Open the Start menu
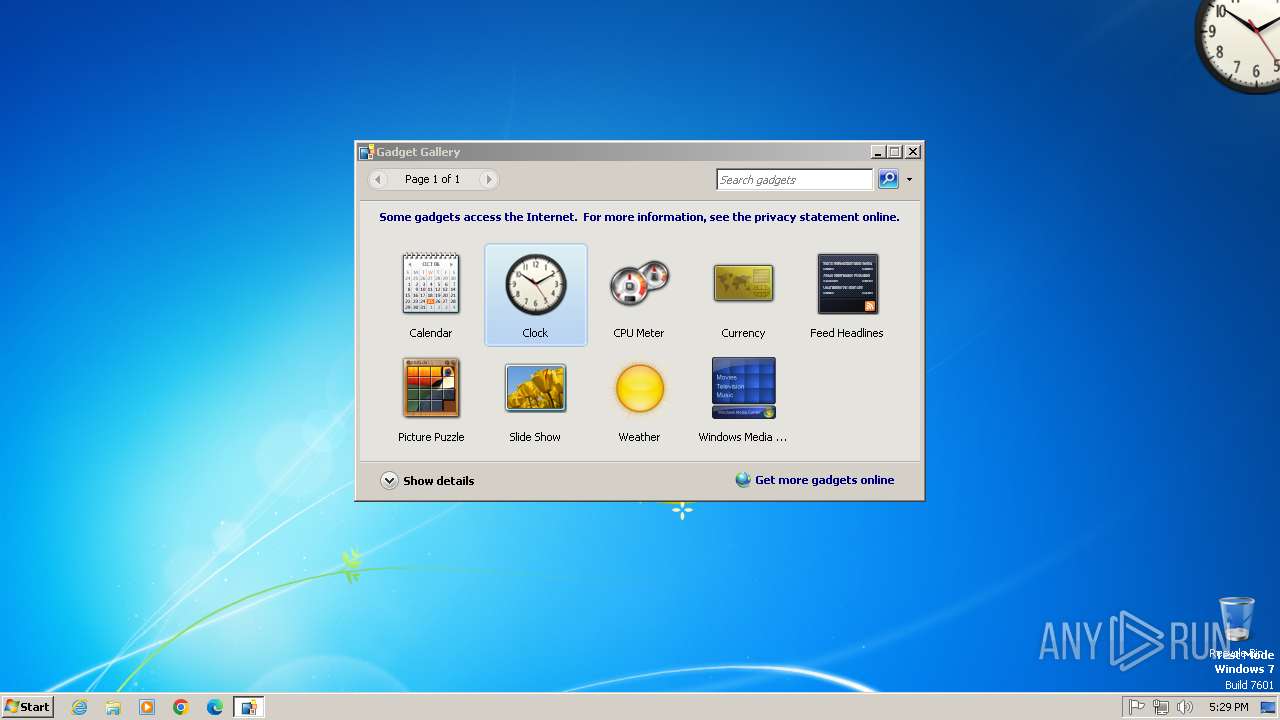1280x720 pixels. click(27, 706)
